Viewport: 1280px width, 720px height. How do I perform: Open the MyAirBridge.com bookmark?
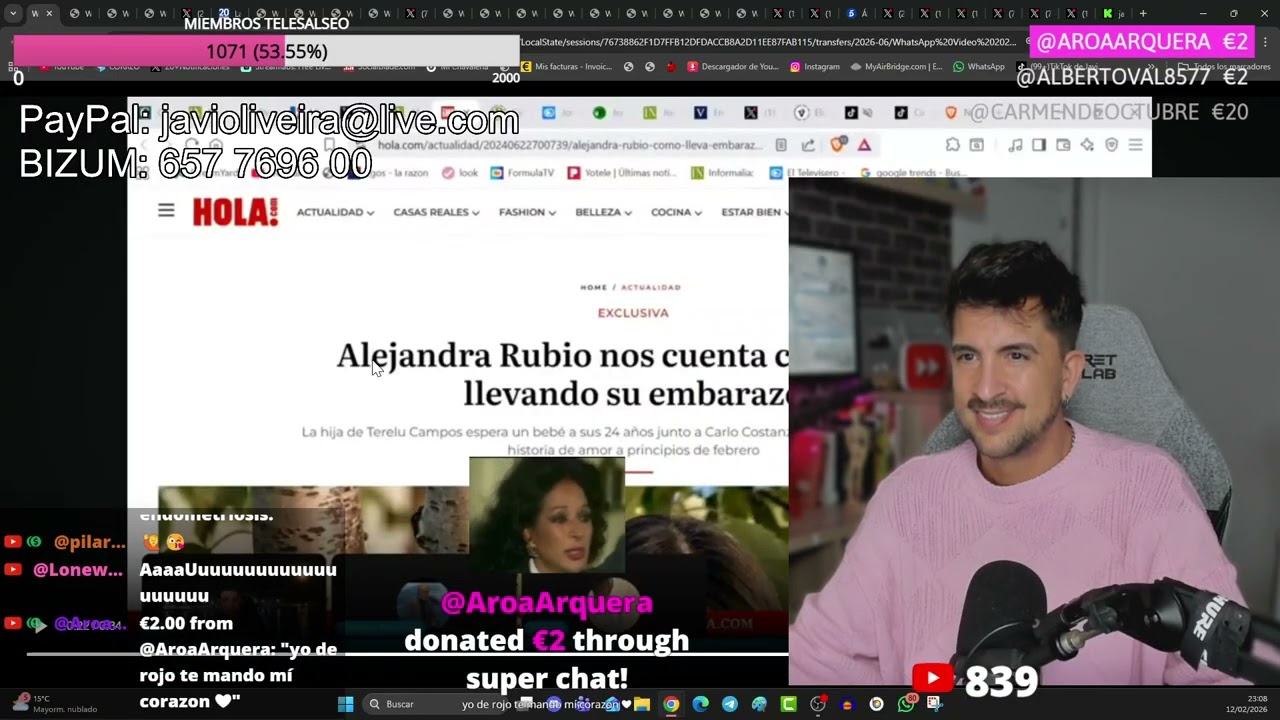click(897, 67)
